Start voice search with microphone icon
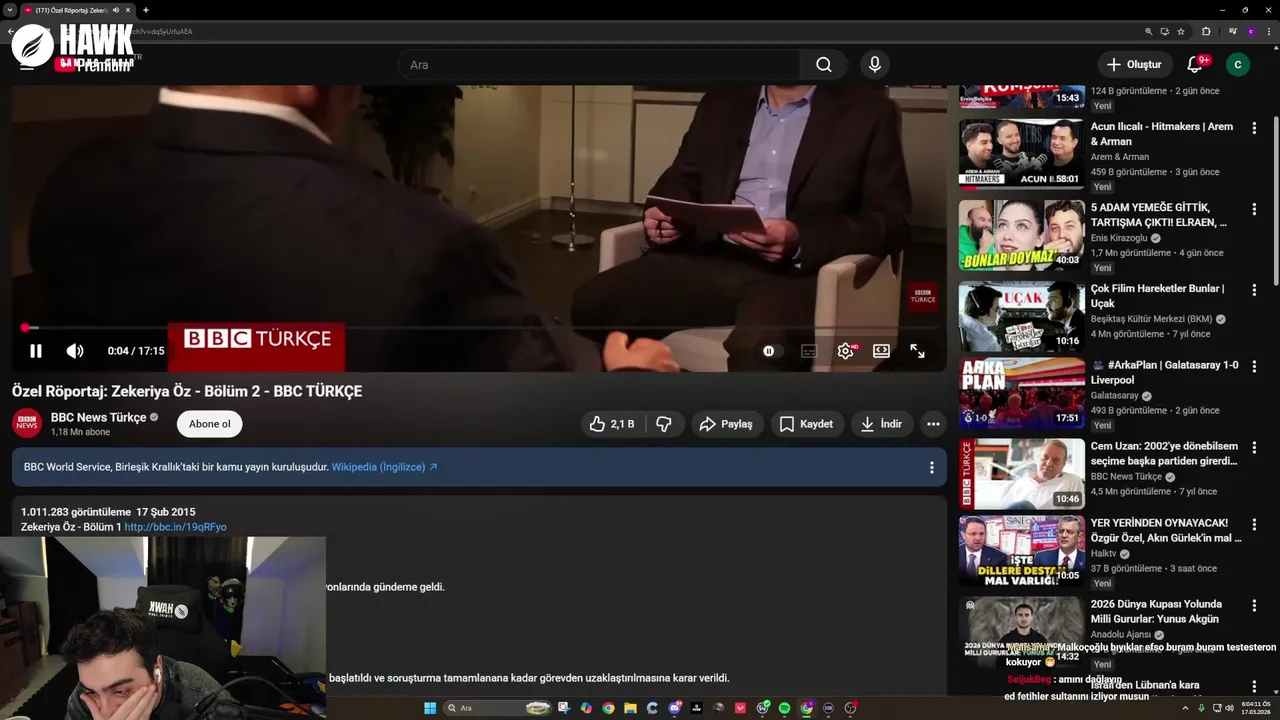The image size is (1280, 720). tap(875, 65)
